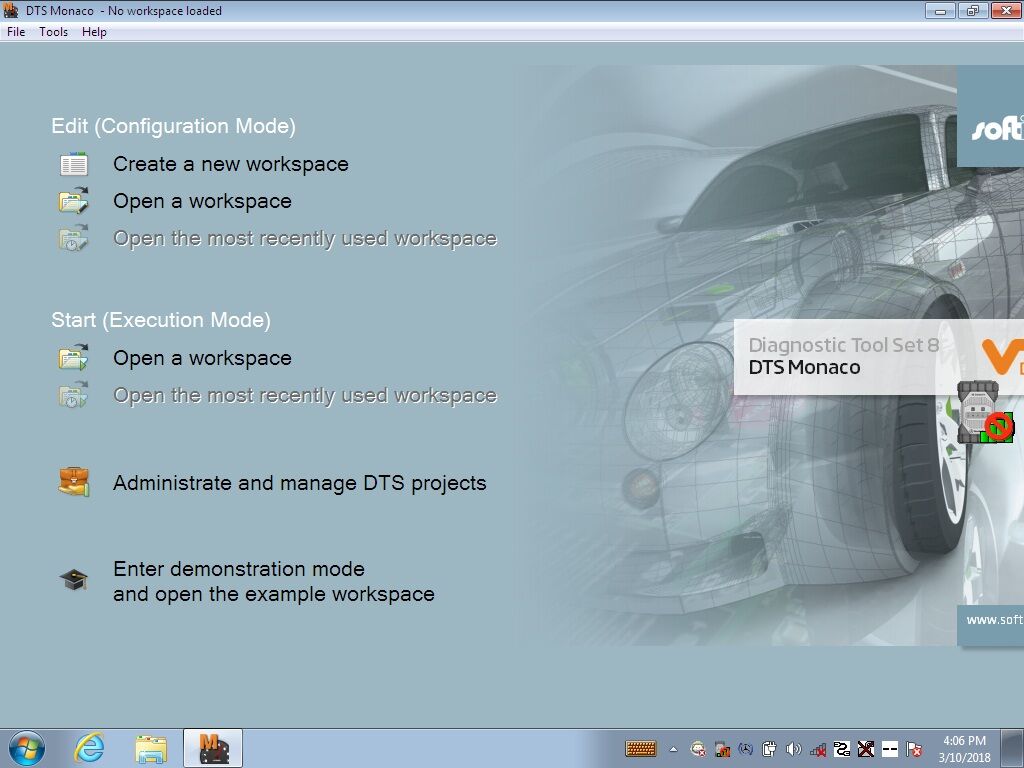Viewport: 1024px width, 768px height.
Task: Choose Open a workspace text under Edit (Configuration Mode)
Action: [202, 201]
